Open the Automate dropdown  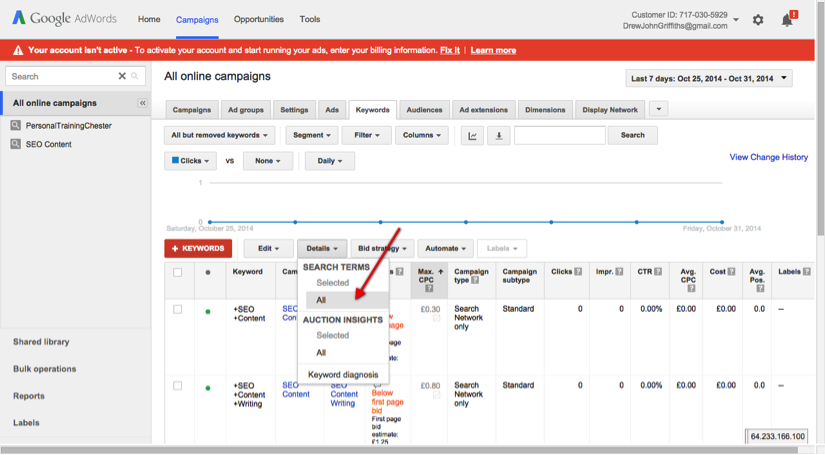click(445, 248)
